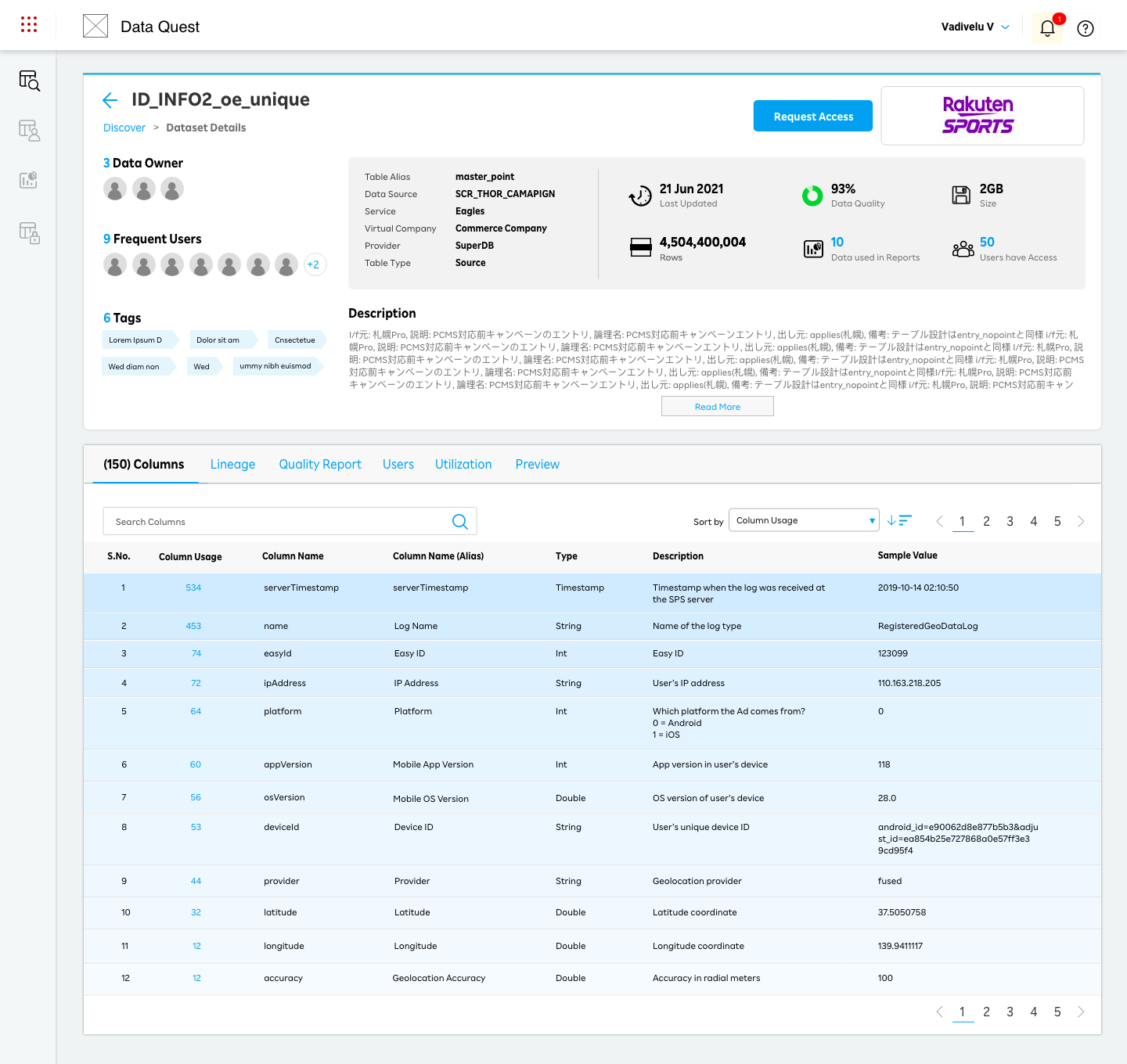1127x1064 pixels.
Task: Select the dataset search sidebar icon
Action: tap(29, 81)
